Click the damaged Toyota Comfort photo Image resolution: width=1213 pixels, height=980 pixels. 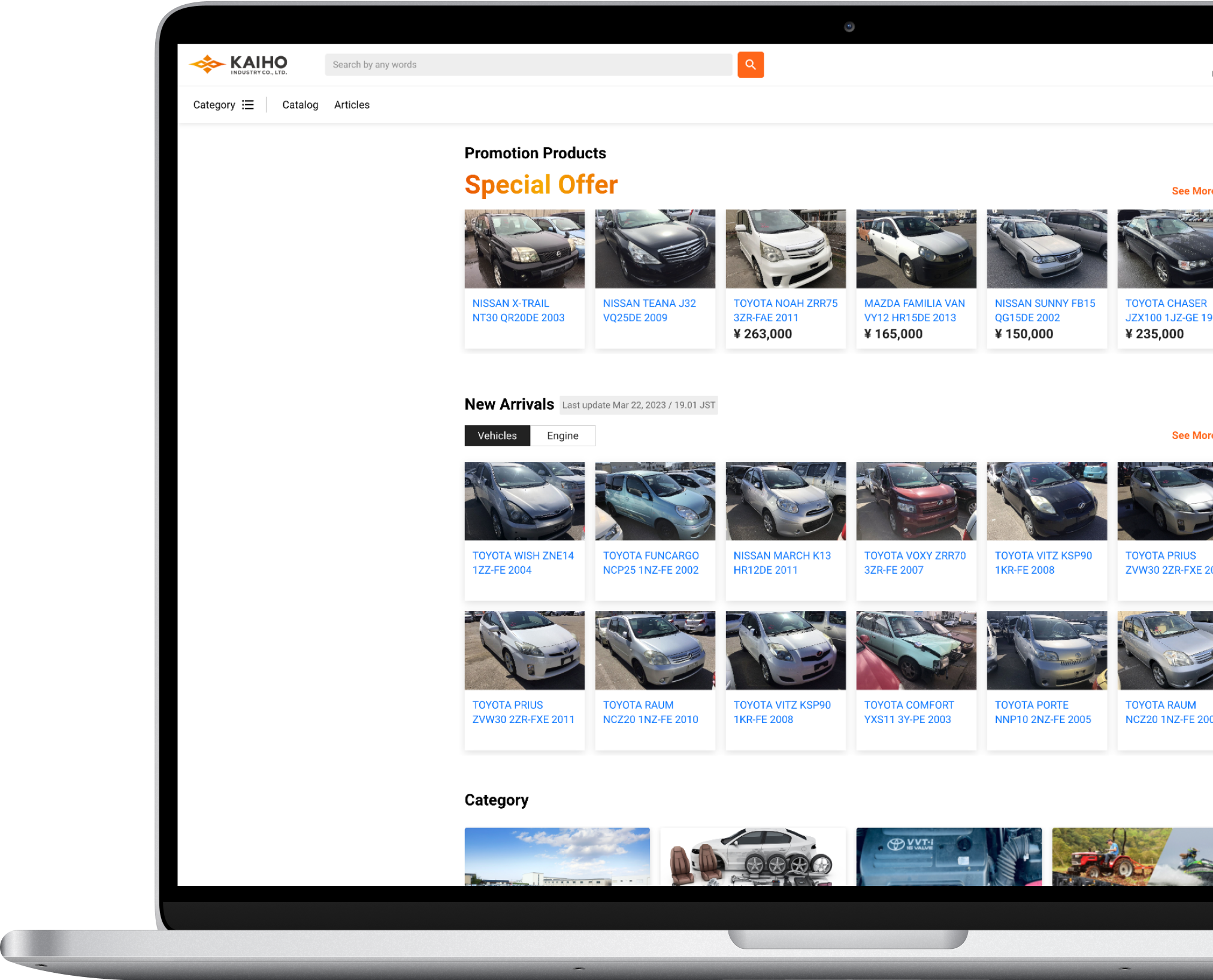coord(916,651)
